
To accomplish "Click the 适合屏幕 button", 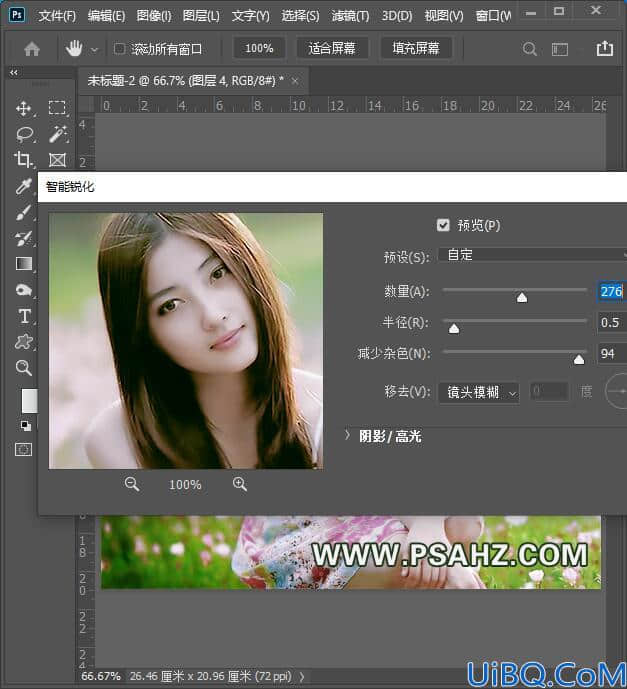I will [332, 48].
